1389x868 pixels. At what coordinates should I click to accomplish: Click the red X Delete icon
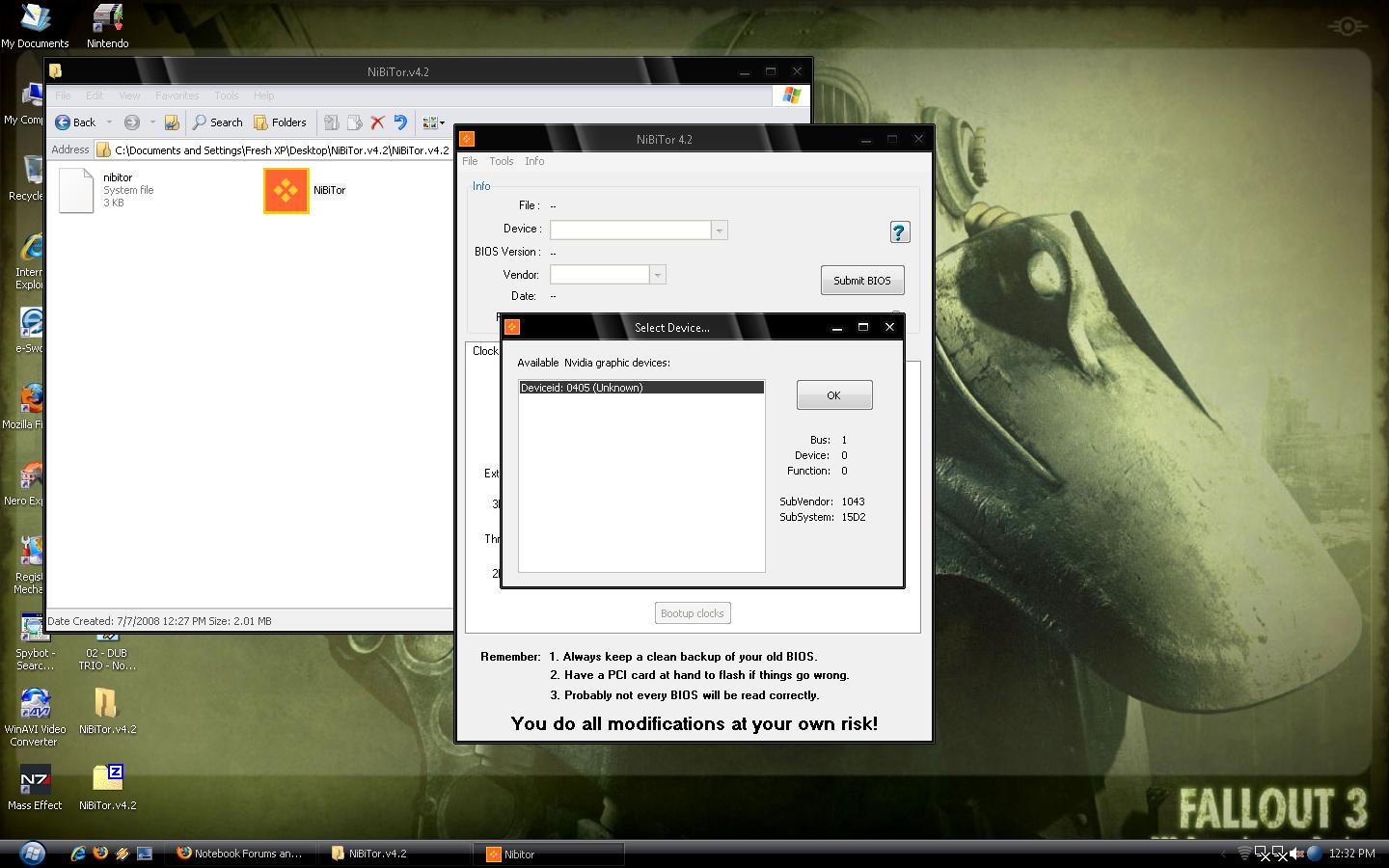(377, 122)
